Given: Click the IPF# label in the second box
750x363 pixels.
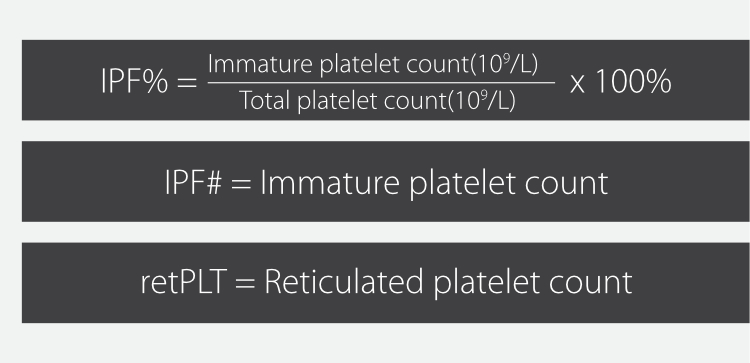Looking at the screenshot, I should coord(193,182).
